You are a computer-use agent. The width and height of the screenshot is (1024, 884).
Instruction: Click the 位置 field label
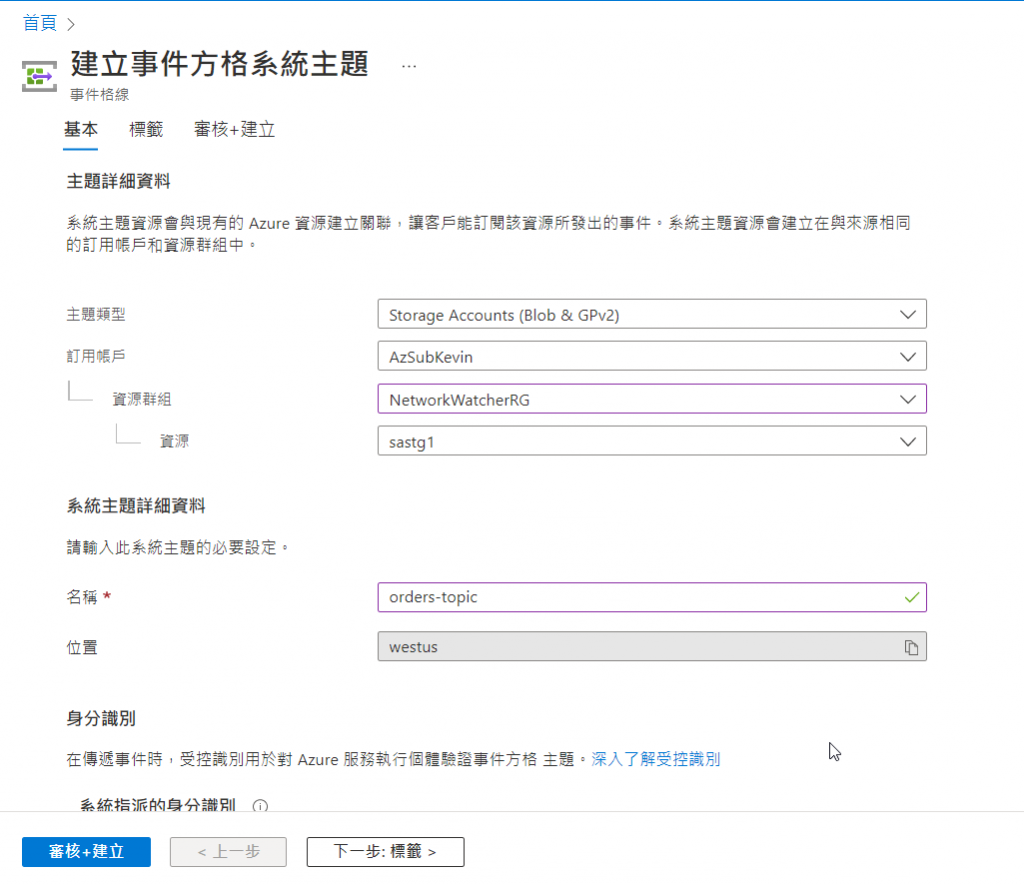[x=82, y=647]
